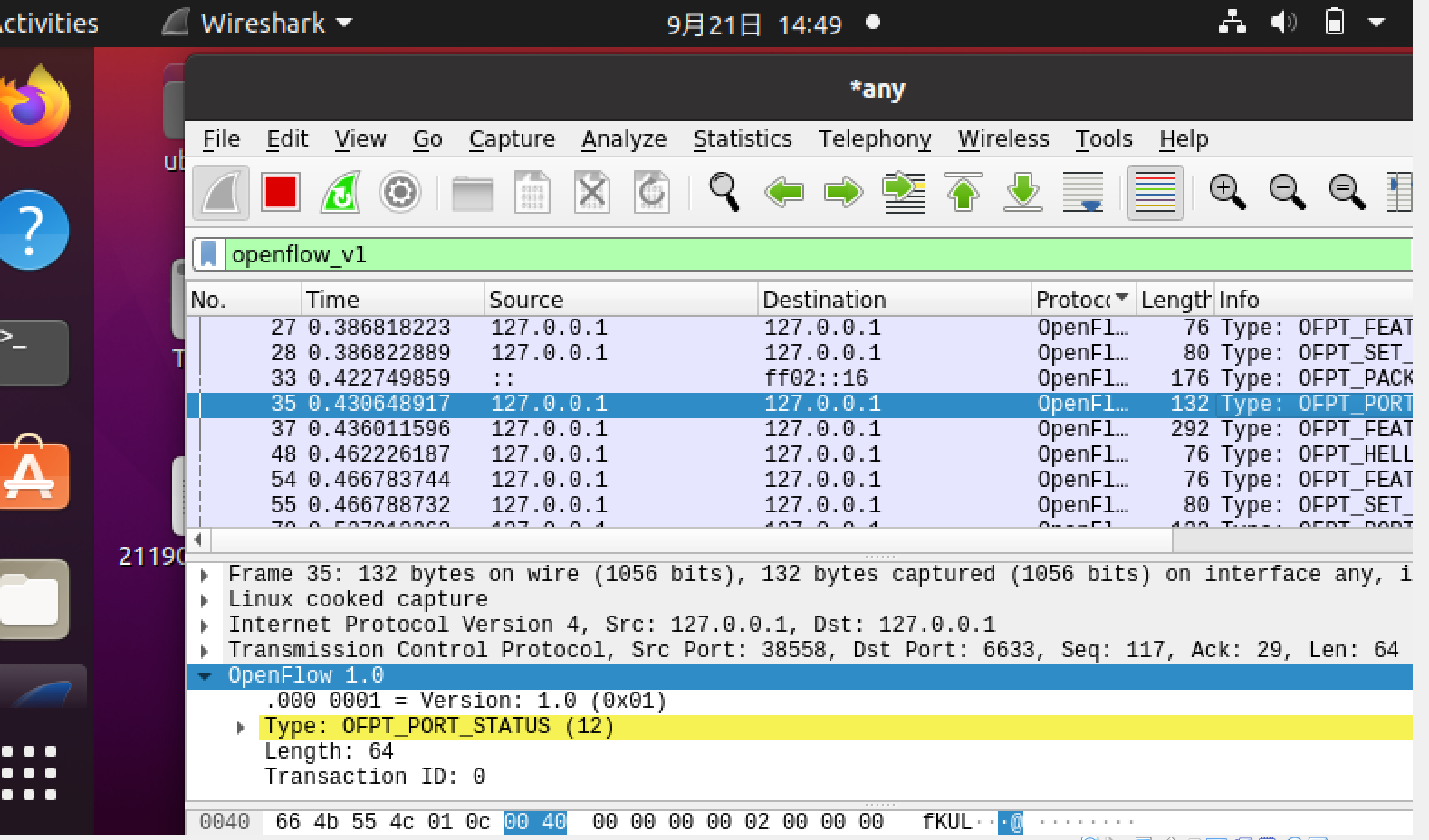Open the system status menu arrow

pos(1376,23)
